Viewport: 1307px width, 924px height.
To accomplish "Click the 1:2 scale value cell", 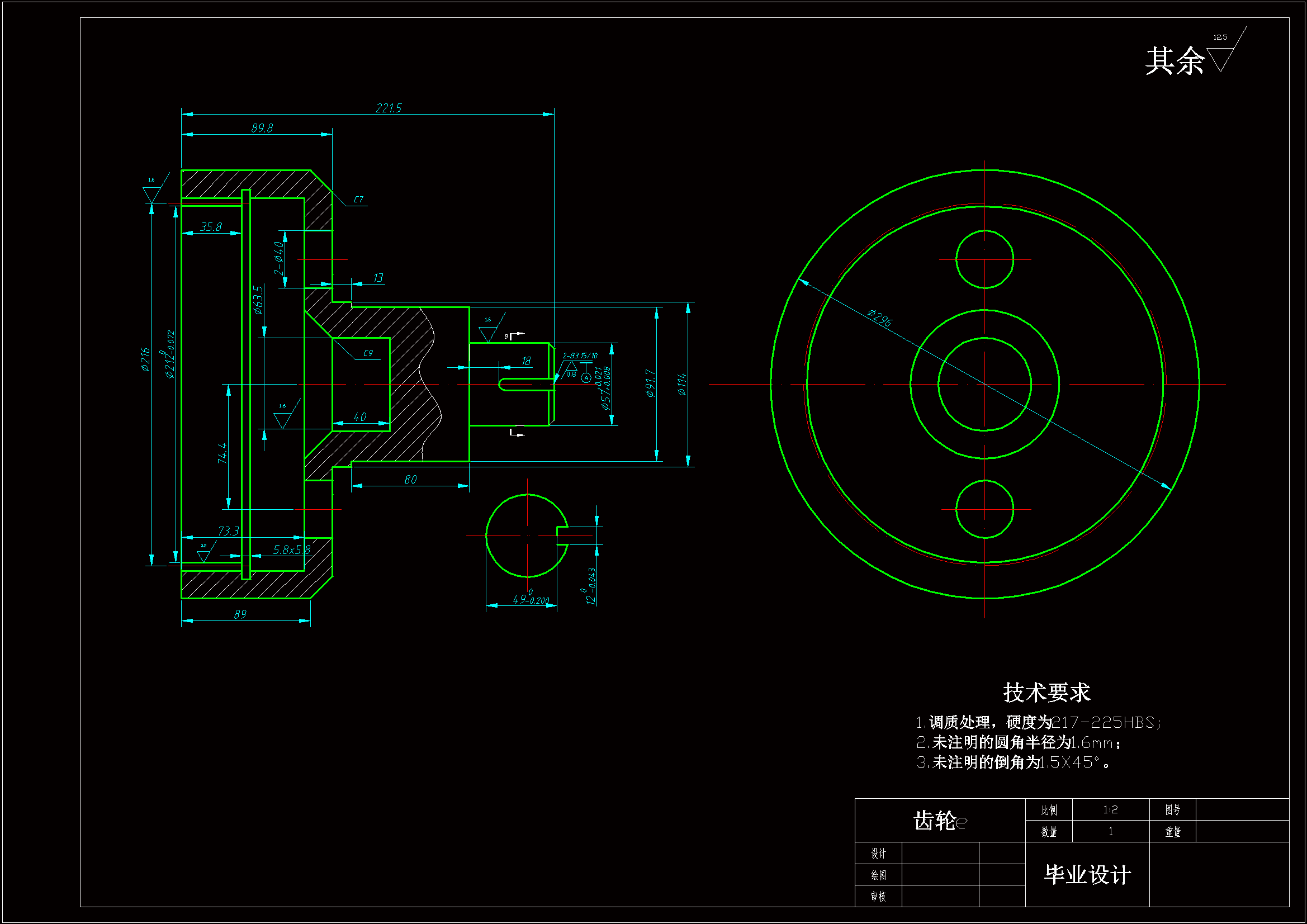I will tap(1110, 809).
